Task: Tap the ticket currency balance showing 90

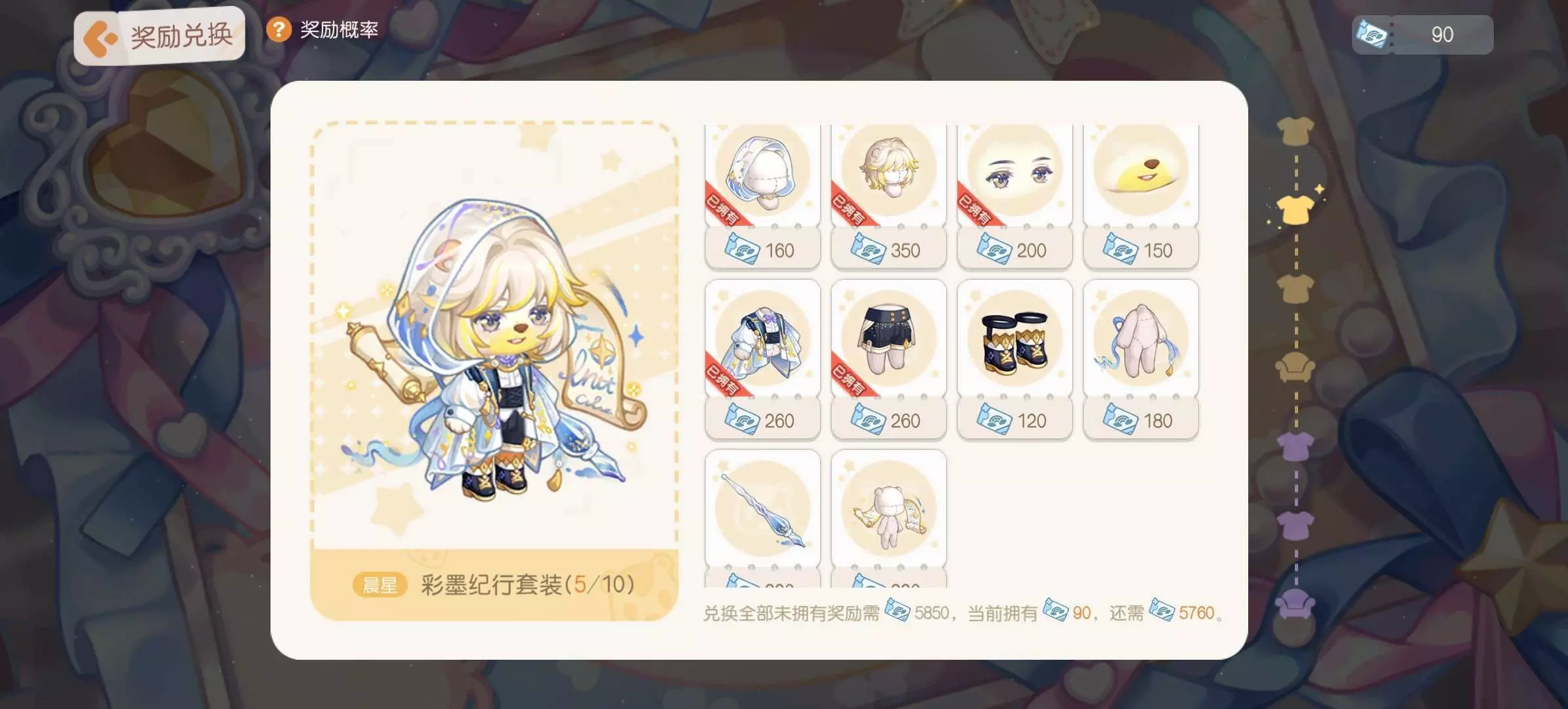Action: coord(1422,35)
